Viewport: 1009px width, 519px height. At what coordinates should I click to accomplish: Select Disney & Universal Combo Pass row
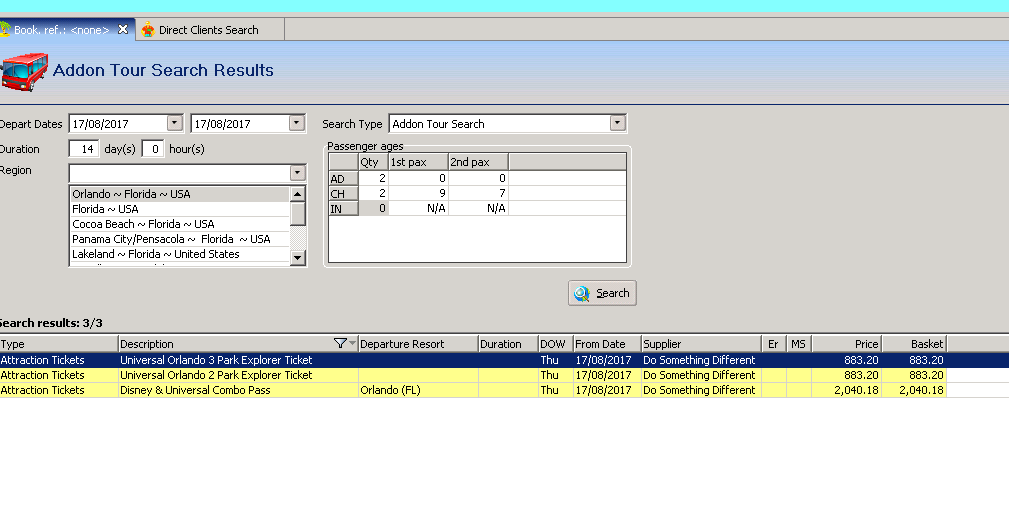click(x=473, y=390)
